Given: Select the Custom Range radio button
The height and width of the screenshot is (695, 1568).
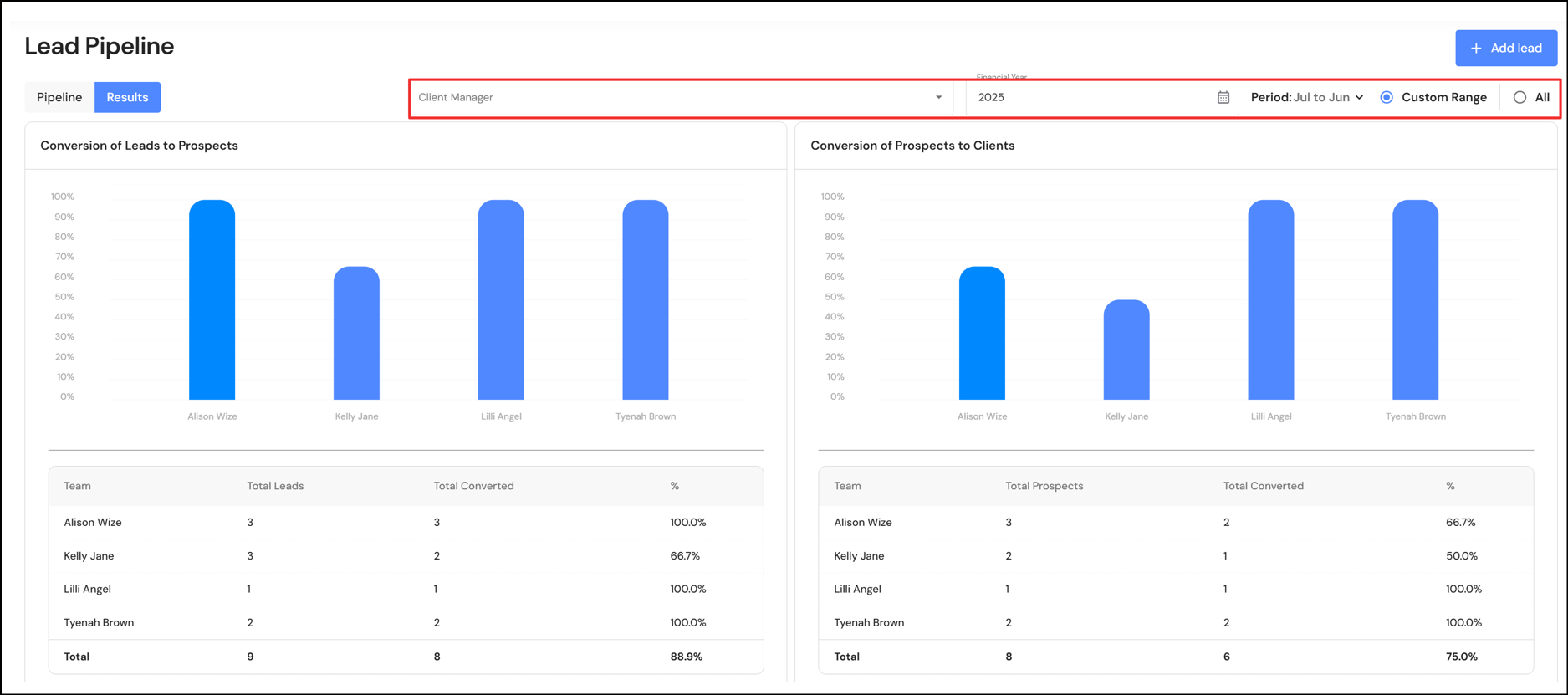Looking at the screenshot, I should point(1387,97).
